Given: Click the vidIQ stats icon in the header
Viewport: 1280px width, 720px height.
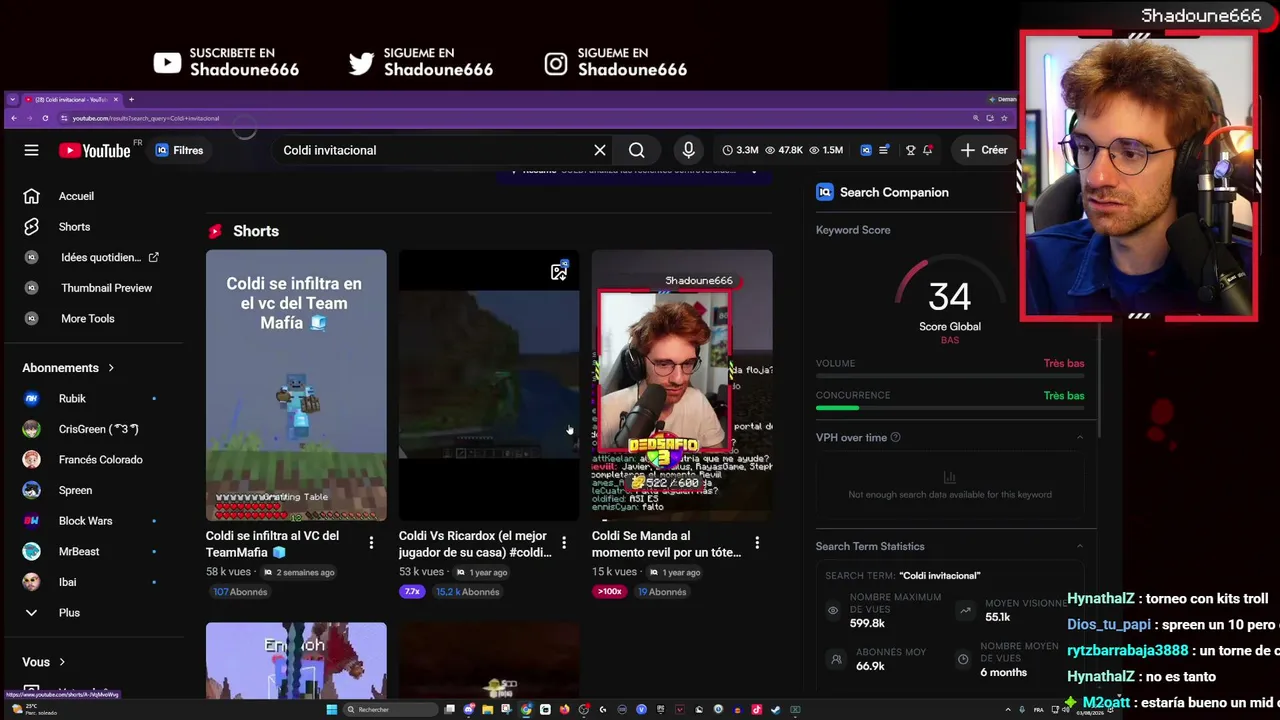Looking at the screenshot, I should pyautogui.click(x=866, y=150).
